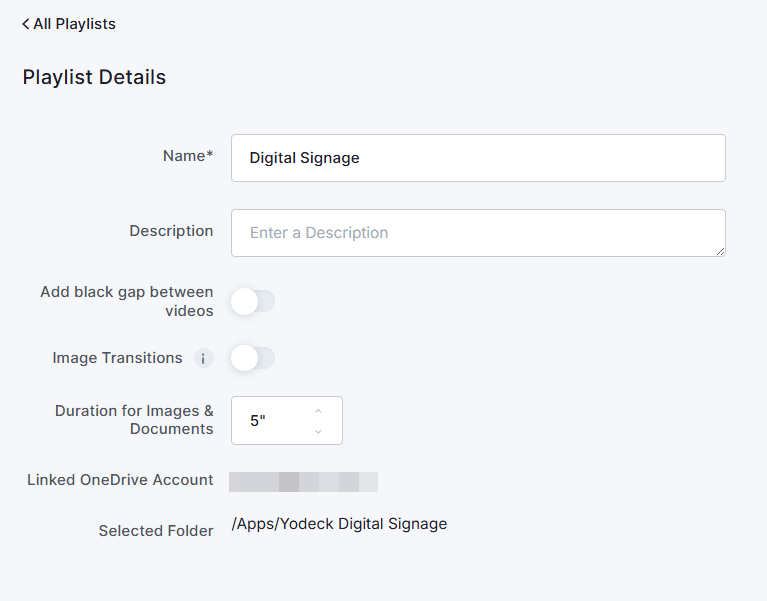This screenshot has width=767, height=601.
Task: Enable the Image Transitions switch
Action: (253, 358)
